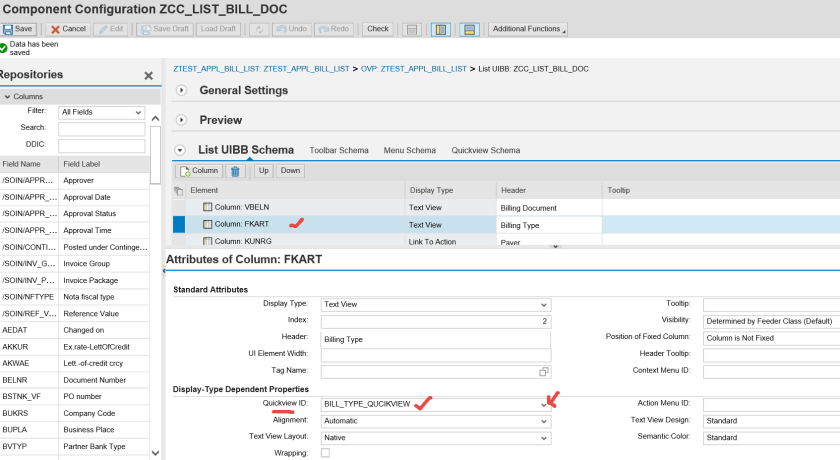The image size is (840, 460).
Task: Click the delete trash icon in schema toolbar
Action: click(236, 171)
